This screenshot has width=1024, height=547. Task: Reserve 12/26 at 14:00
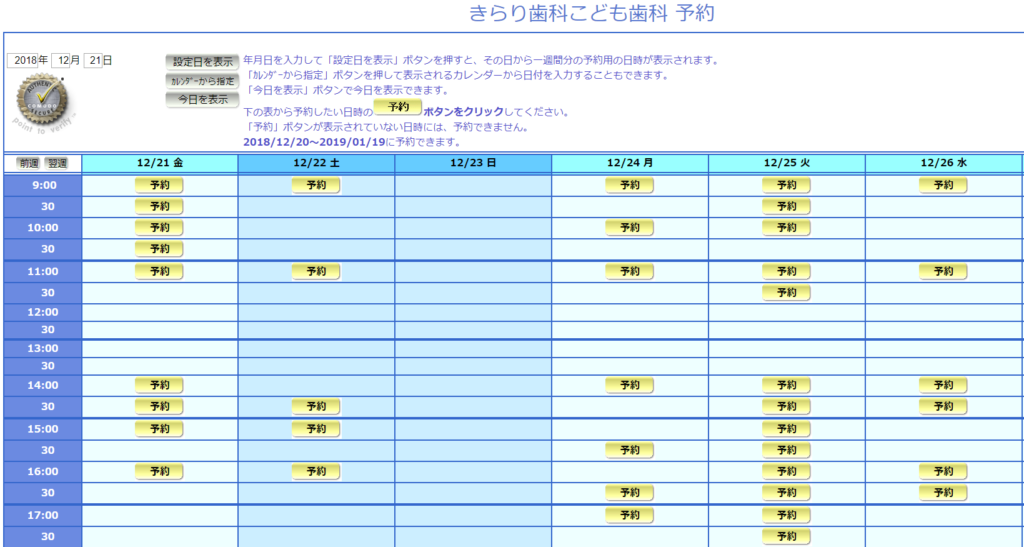pos(943,386)
